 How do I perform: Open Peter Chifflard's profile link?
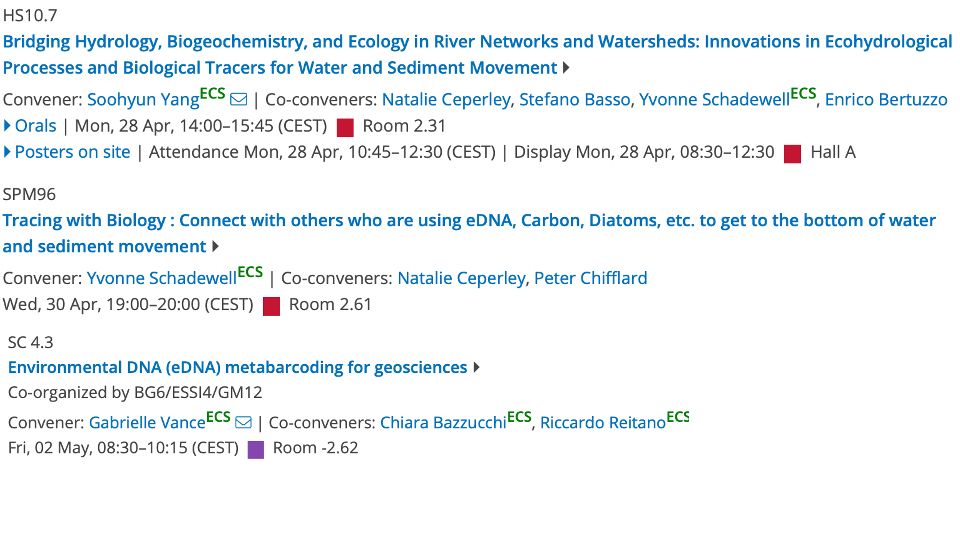[x=590, y=279]
